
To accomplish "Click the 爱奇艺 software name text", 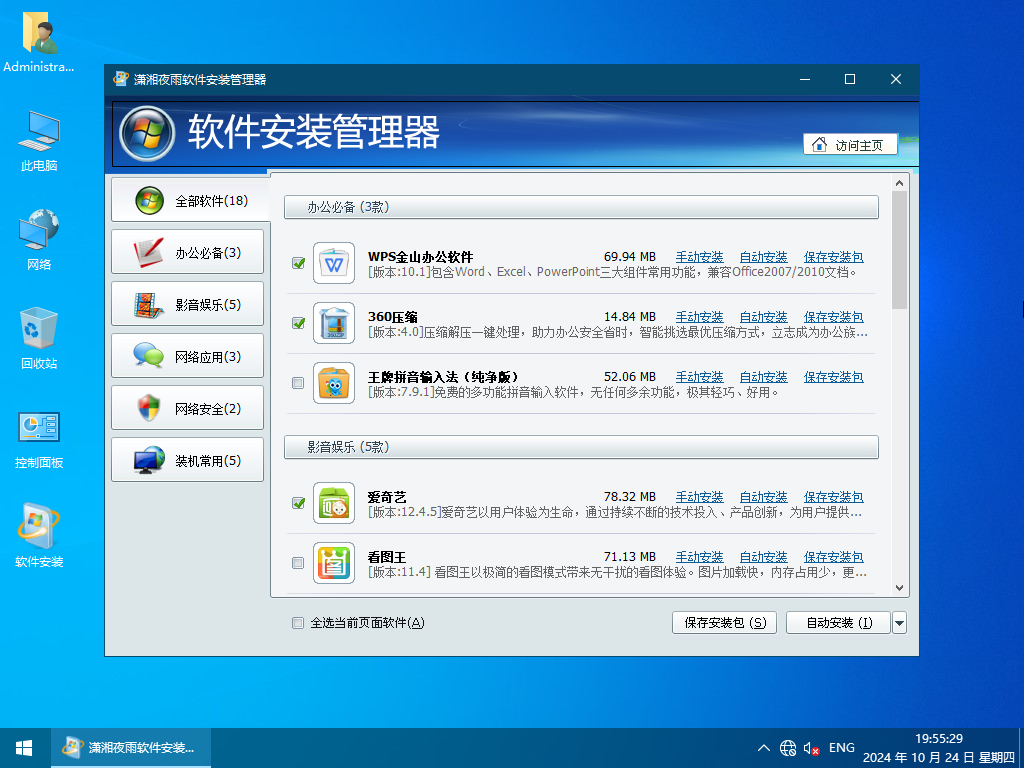I will point(387,497).
